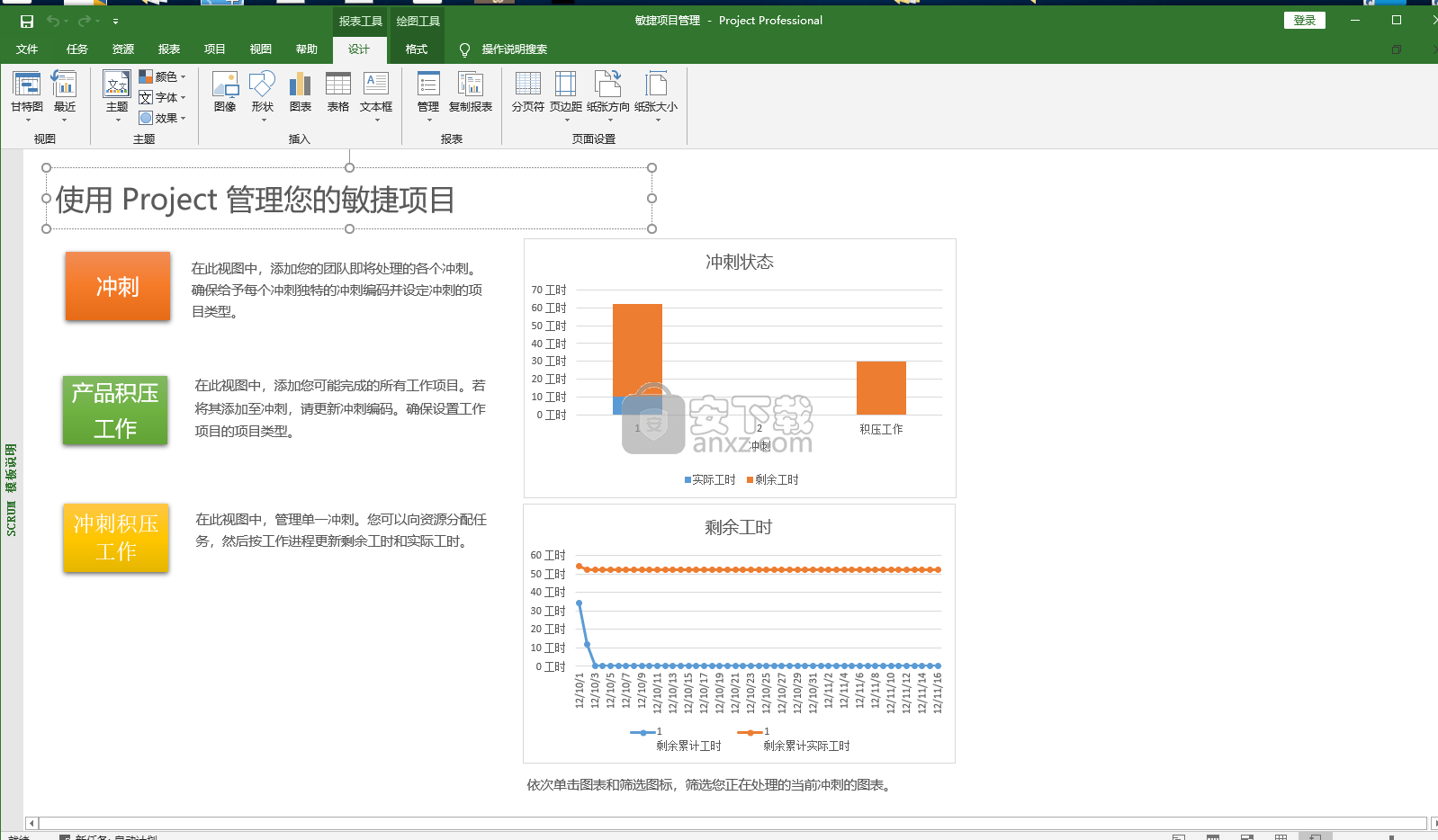Viewport: 1438px width, 840px height.
Task: Insert a 文本框 text box
Action: point(376,94)
